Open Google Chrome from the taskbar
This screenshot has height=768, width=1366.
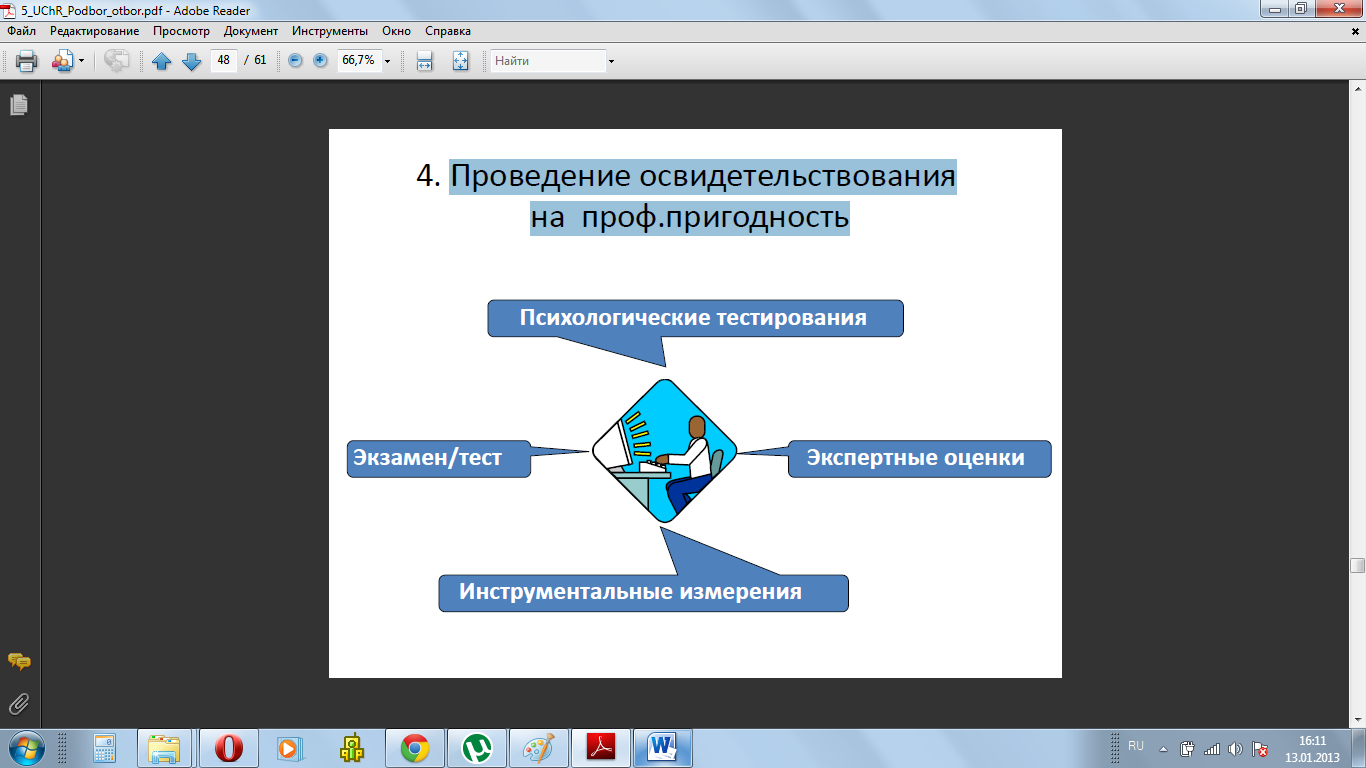click(415, 748)
